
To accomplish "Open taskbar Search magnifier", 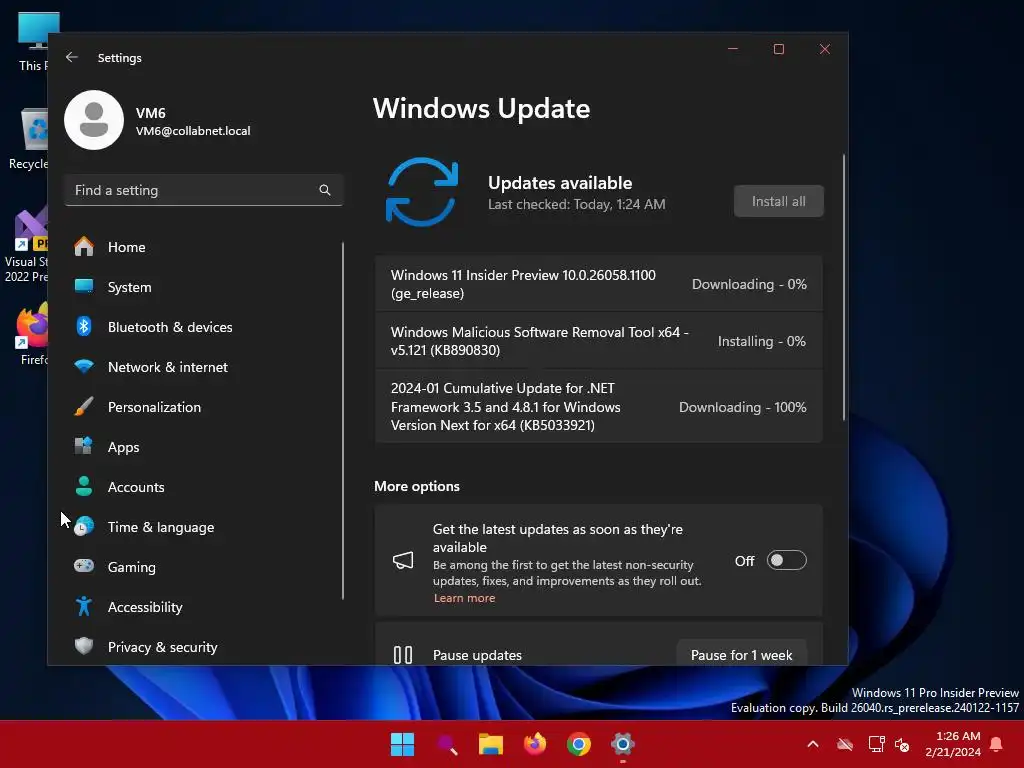I will 447,744.
